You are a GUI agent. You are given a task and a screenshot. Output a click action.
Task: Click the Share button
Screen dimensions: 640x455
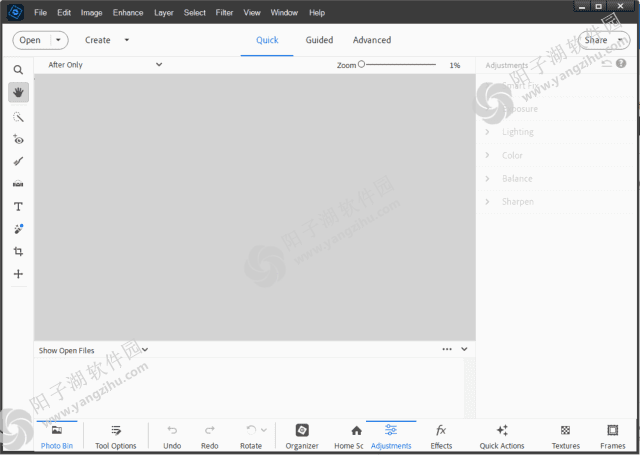click(596, 40)
